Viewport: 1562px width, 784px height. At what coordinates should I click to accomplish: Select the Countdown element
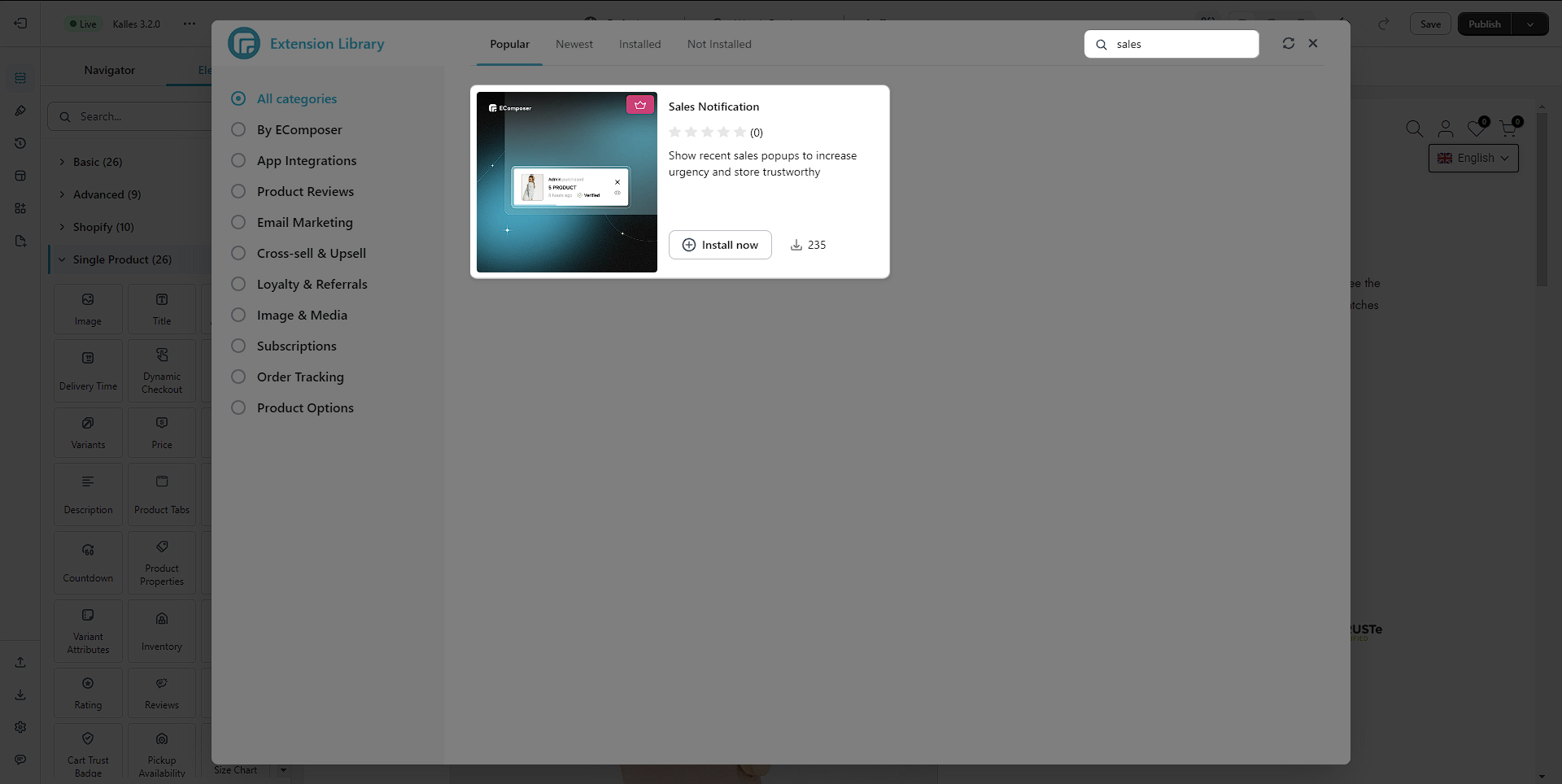[88, 563]
